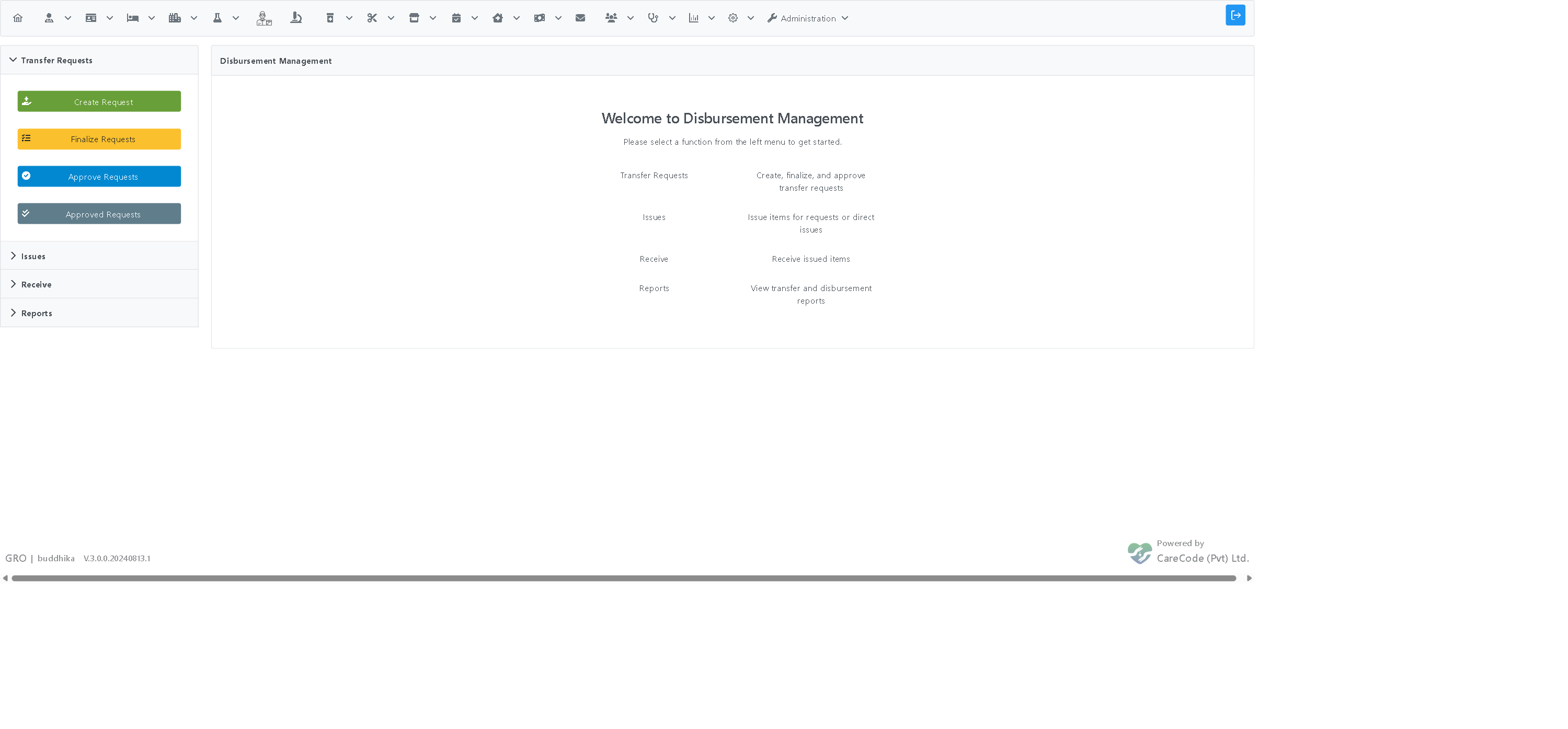Click the version text V.3.0.0.20240813.1
This screenshot has height=729, width=1568.
pyautogui.click(x=117, y=559)
